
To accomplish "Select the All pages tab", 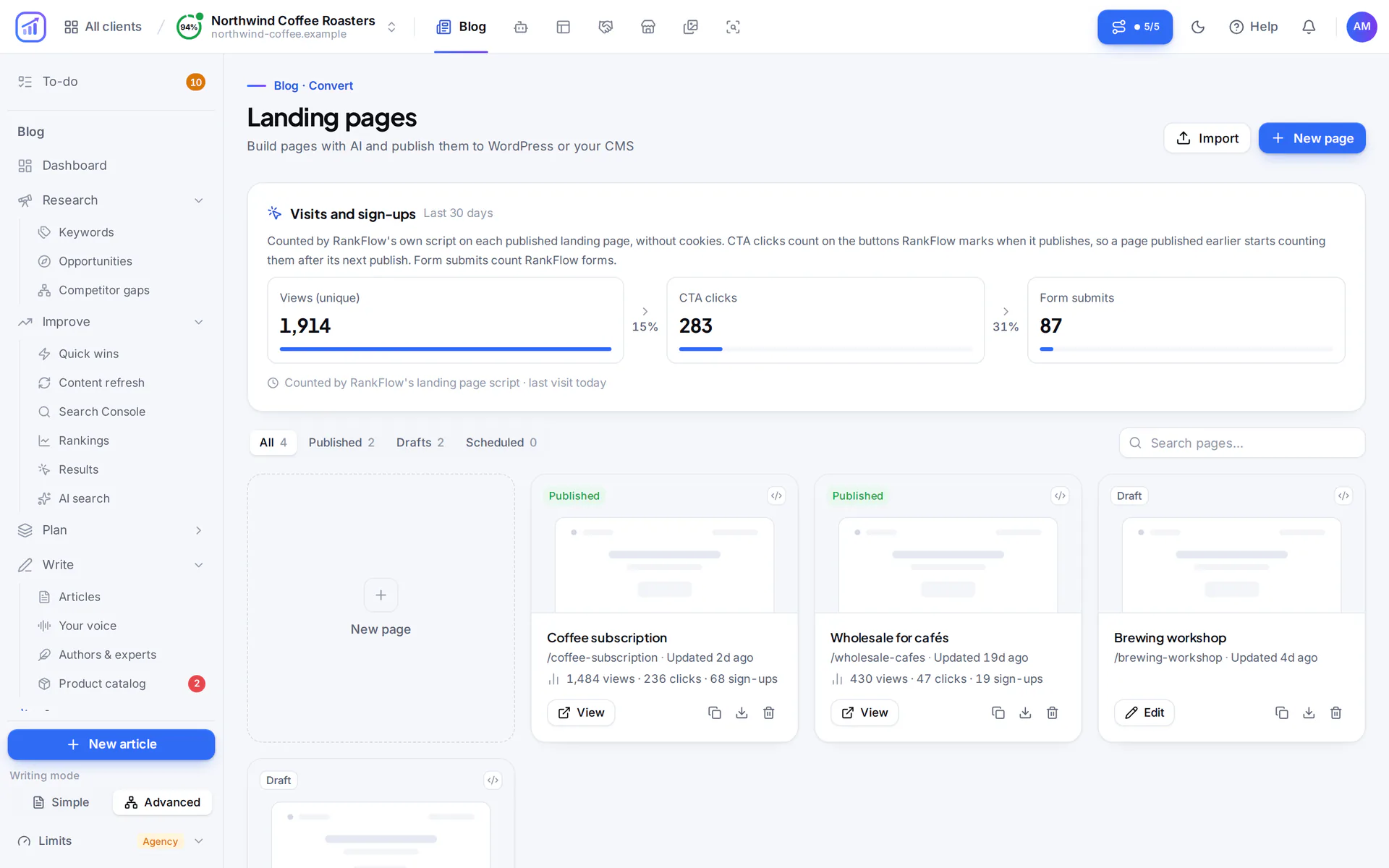I will 273,443.
